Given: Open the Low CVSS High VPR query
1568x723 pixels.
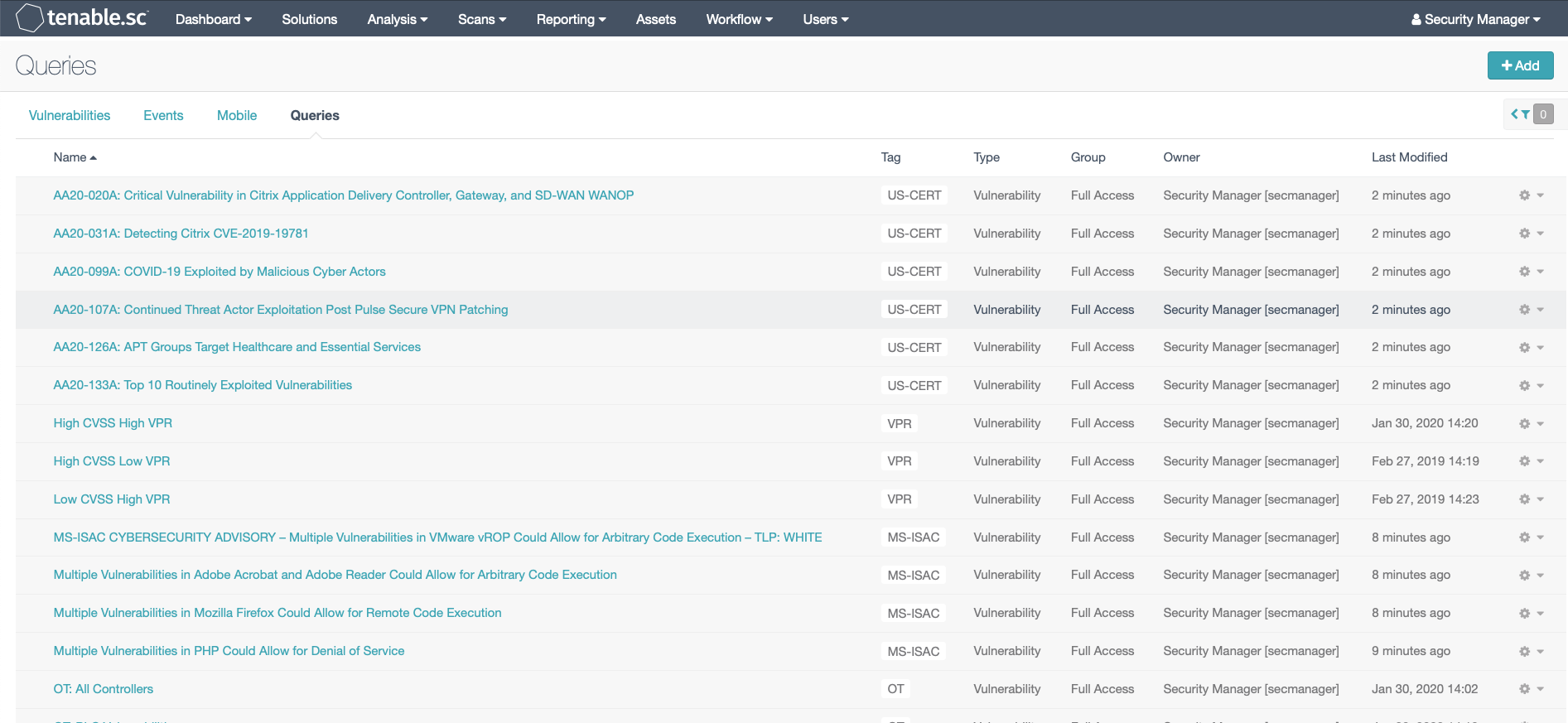Looking at the screenshot, I should pos(112,499).
